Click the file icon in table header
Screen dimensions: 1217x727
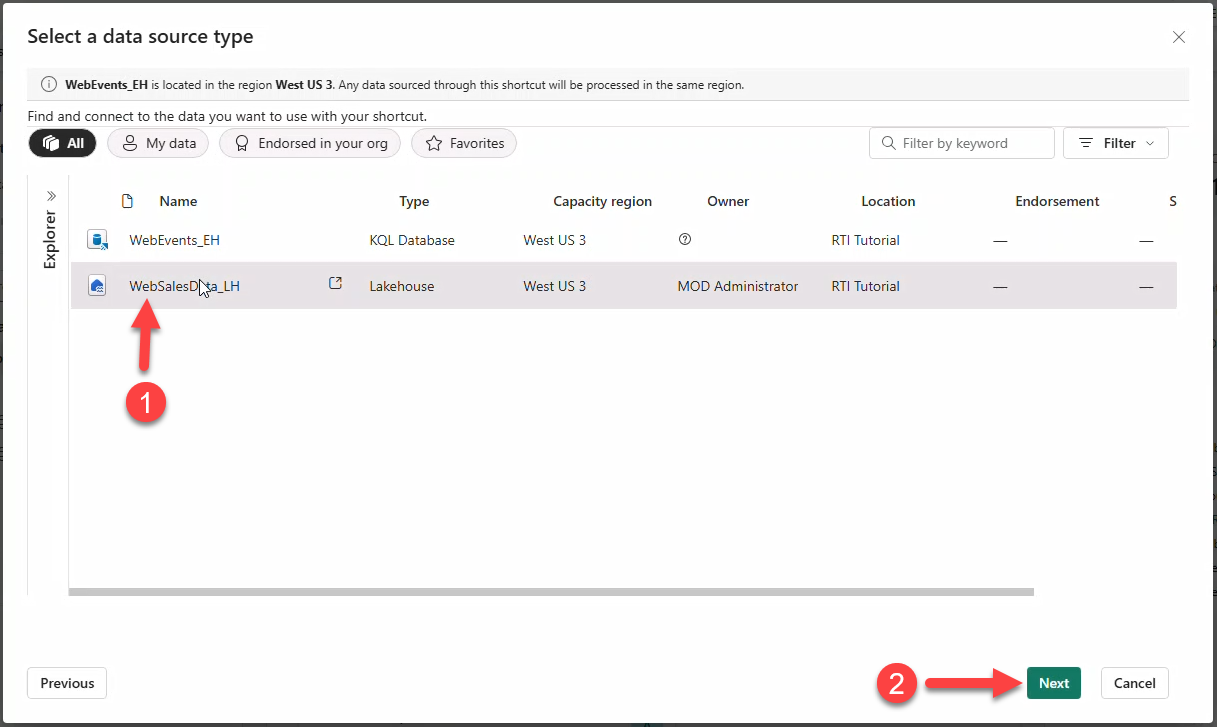tap(127, 201)
